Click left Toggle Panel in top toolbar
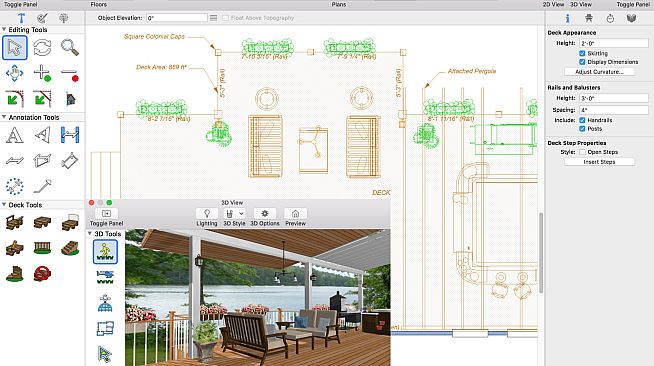This screenshot has height=366, width=654. tap(20, 4)
